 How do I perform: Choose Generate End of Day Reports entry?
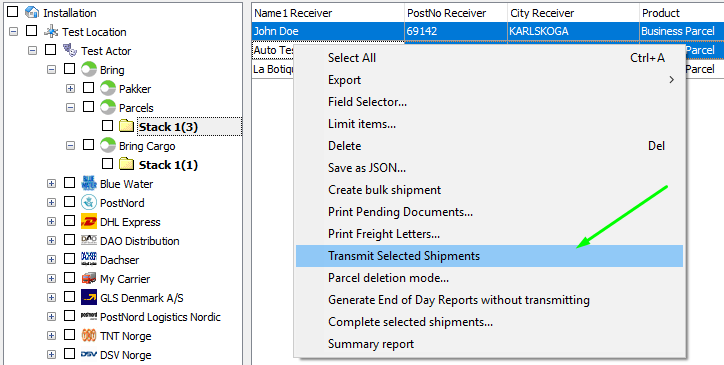click(489, 300)
